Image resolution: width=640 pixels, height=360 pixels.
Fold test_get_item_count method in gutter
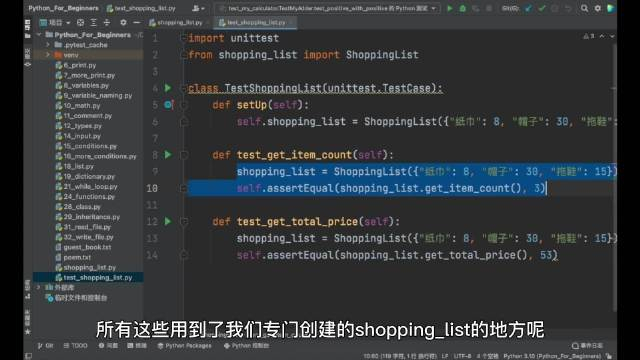pyautogui.click(x=184, y=155)
